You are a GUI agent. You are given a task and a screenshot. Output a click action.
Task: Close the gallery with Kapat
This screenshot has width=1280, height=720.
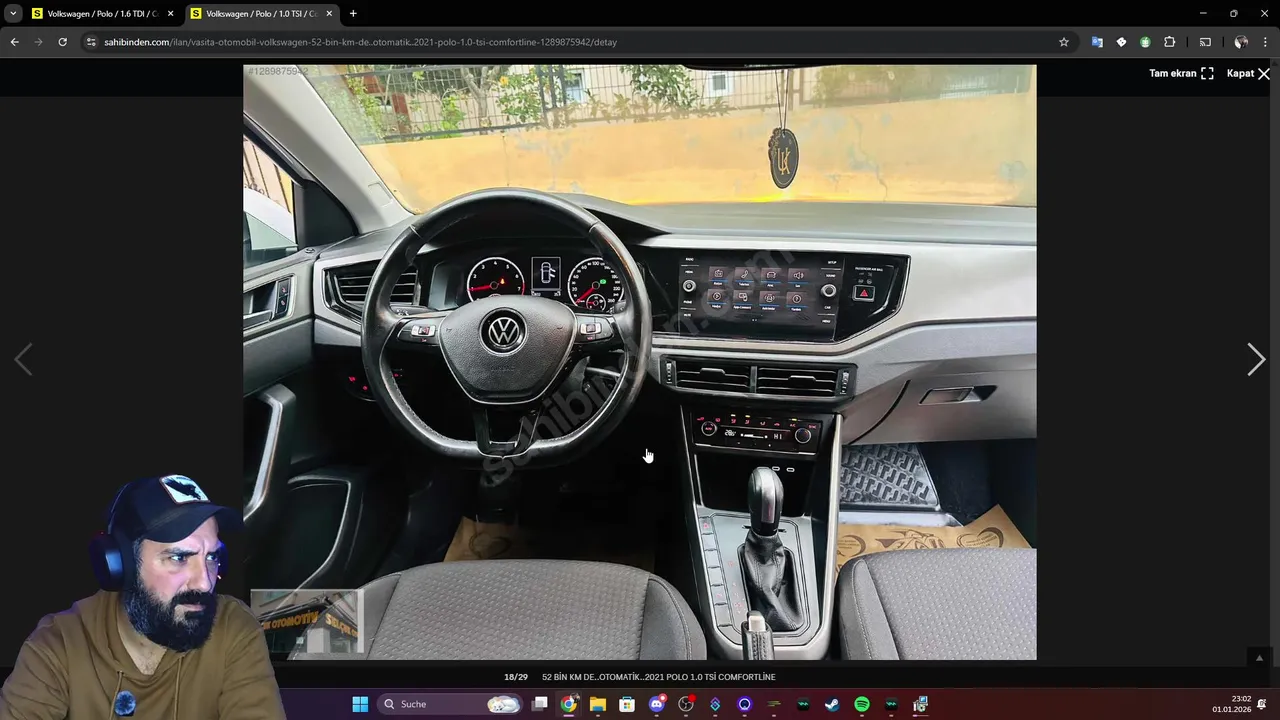coord(1248,73)
